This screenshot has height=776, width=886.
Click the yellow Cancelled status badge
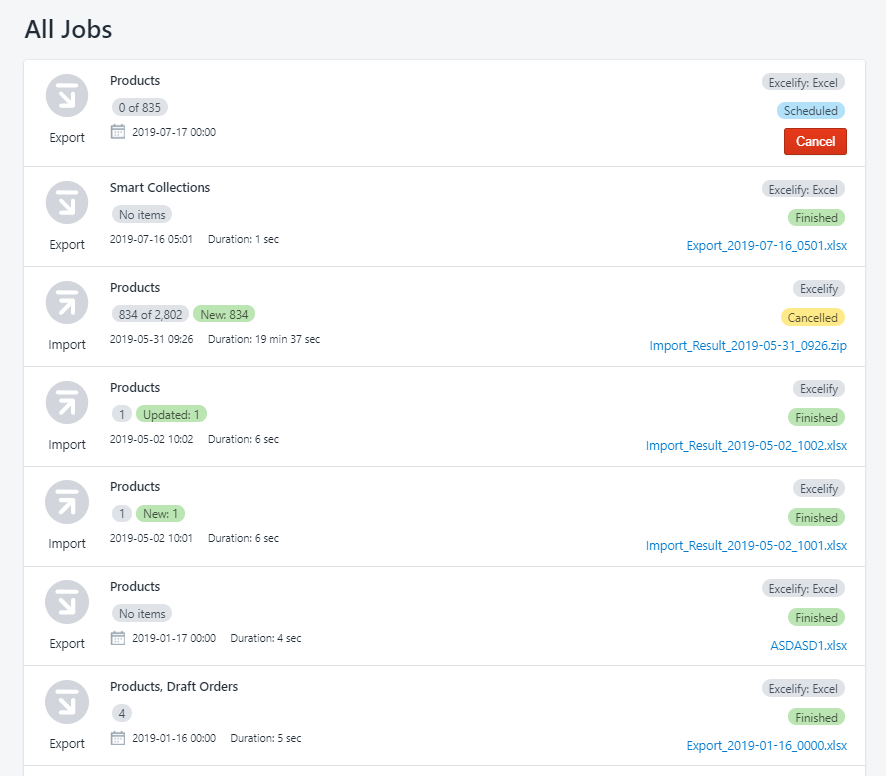(812, 318)
